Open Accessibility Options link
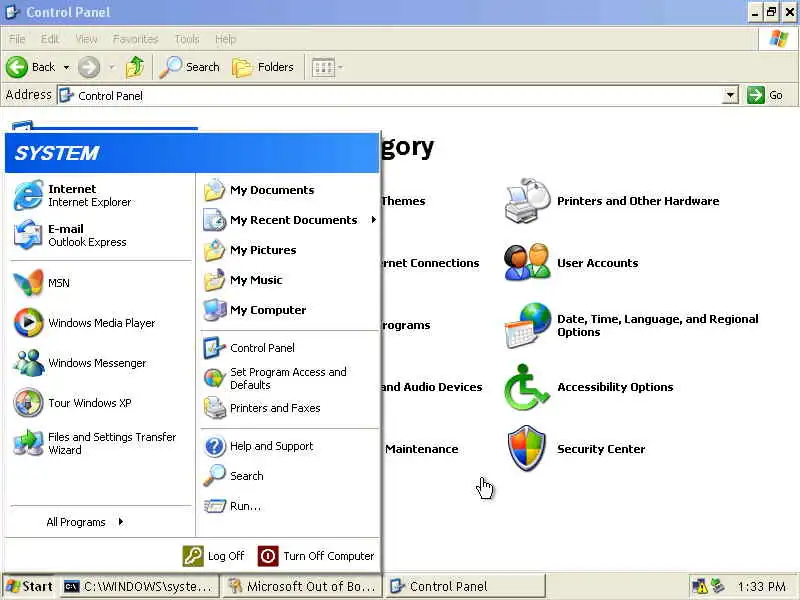The height and width of the screenshot is (600, 800). click(x=615, y=387)
